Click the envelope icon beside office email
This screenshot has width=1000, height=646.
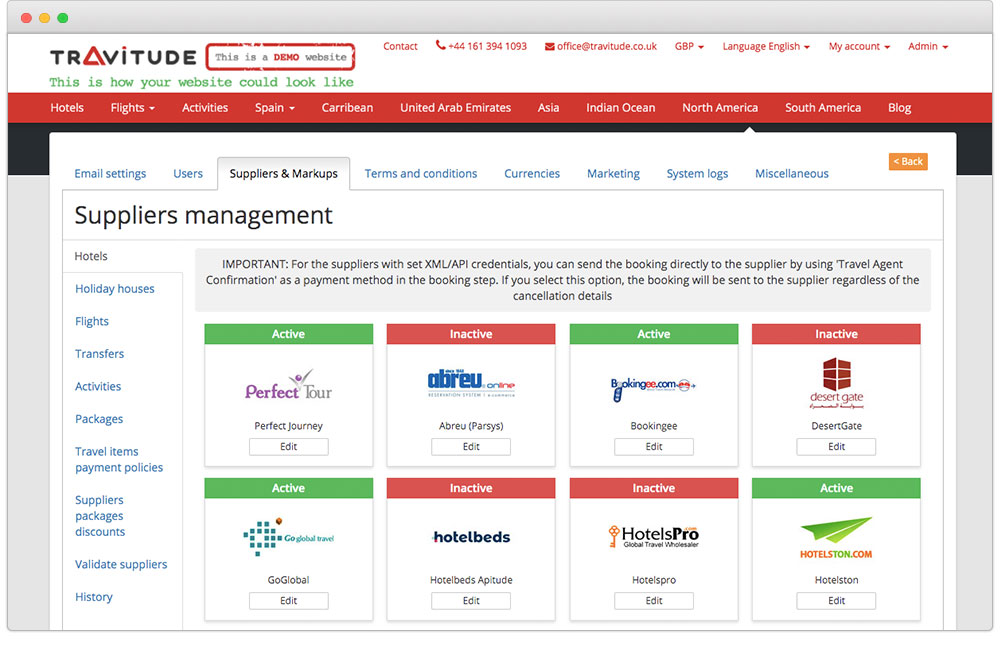tap(550, 46)
